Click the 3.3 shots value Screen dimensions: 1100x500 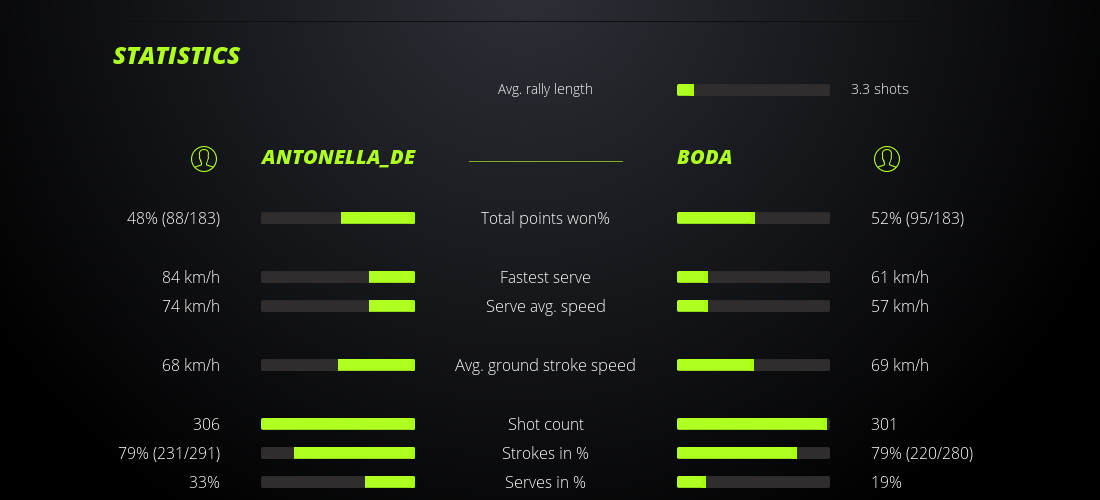(879, 89)
